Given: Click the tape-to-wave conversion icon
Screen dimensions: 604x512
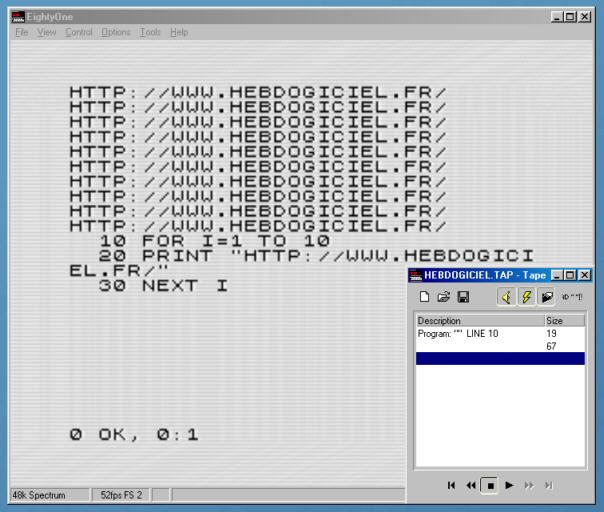Looking at the screenshot, I should 572,297.
